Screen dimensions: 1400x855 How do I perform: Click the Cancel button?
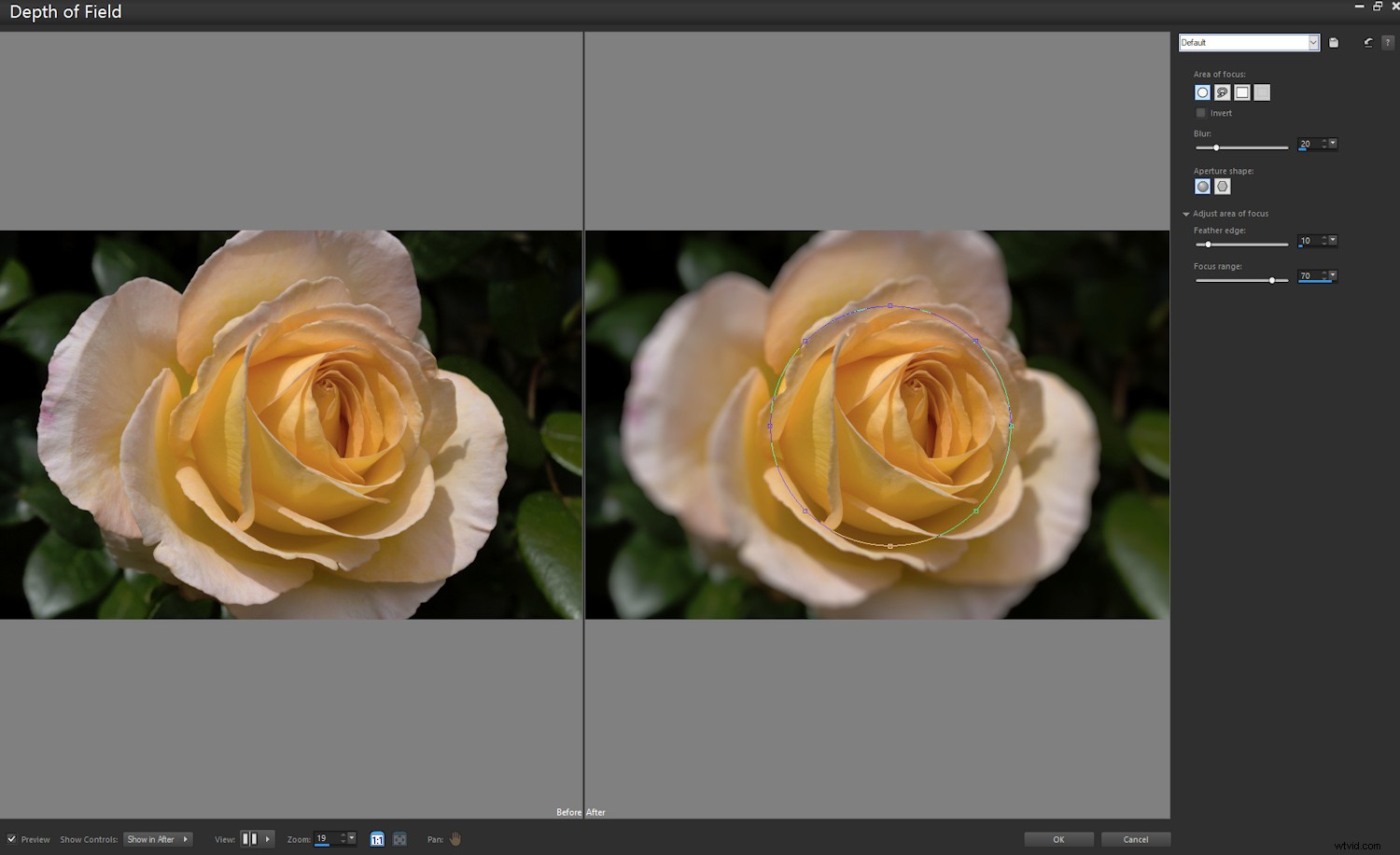click(1136, 839)
